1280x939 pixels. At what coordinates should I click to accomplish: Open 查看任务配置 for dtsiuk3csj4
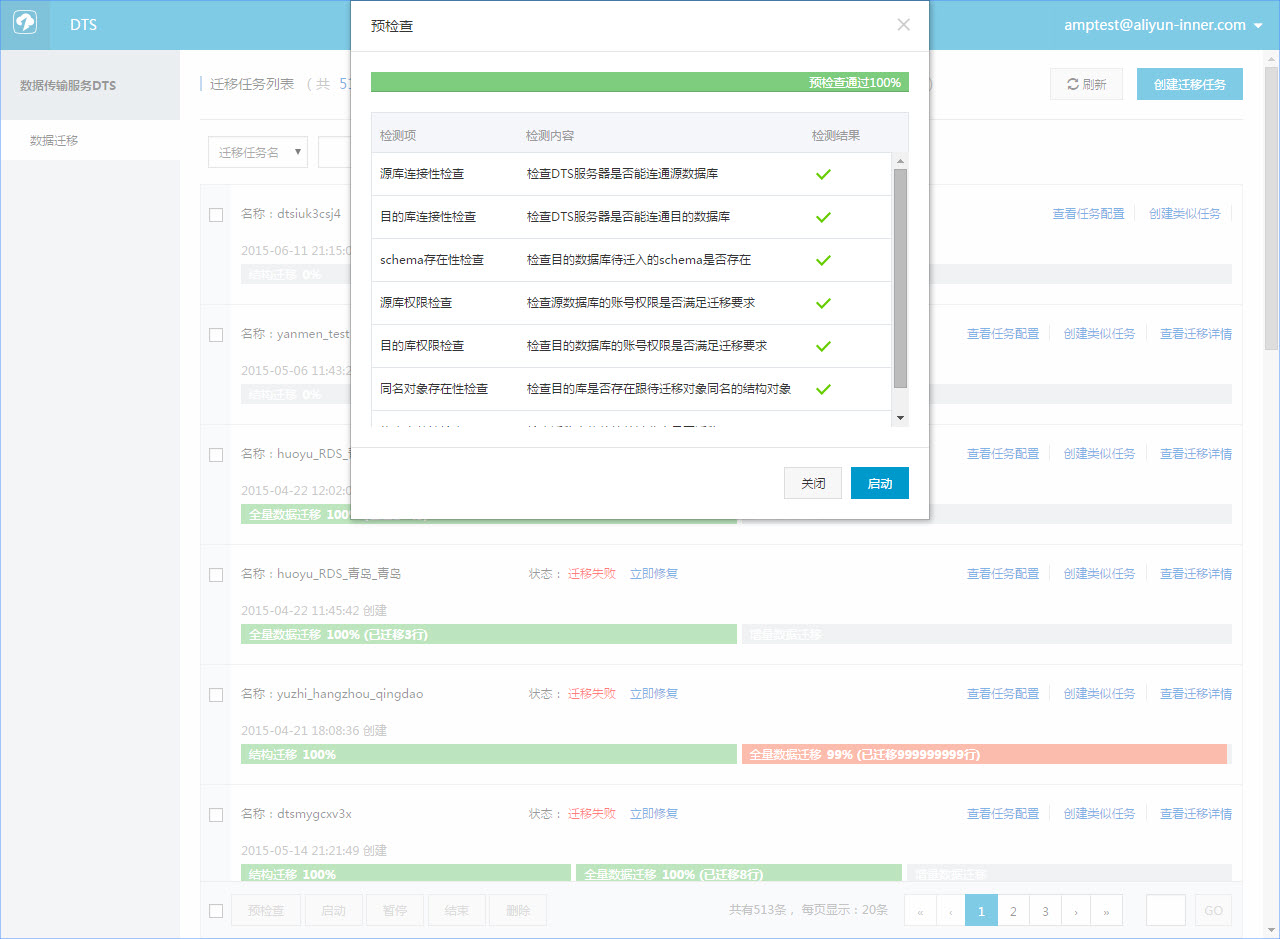[x=1089, y=214]
